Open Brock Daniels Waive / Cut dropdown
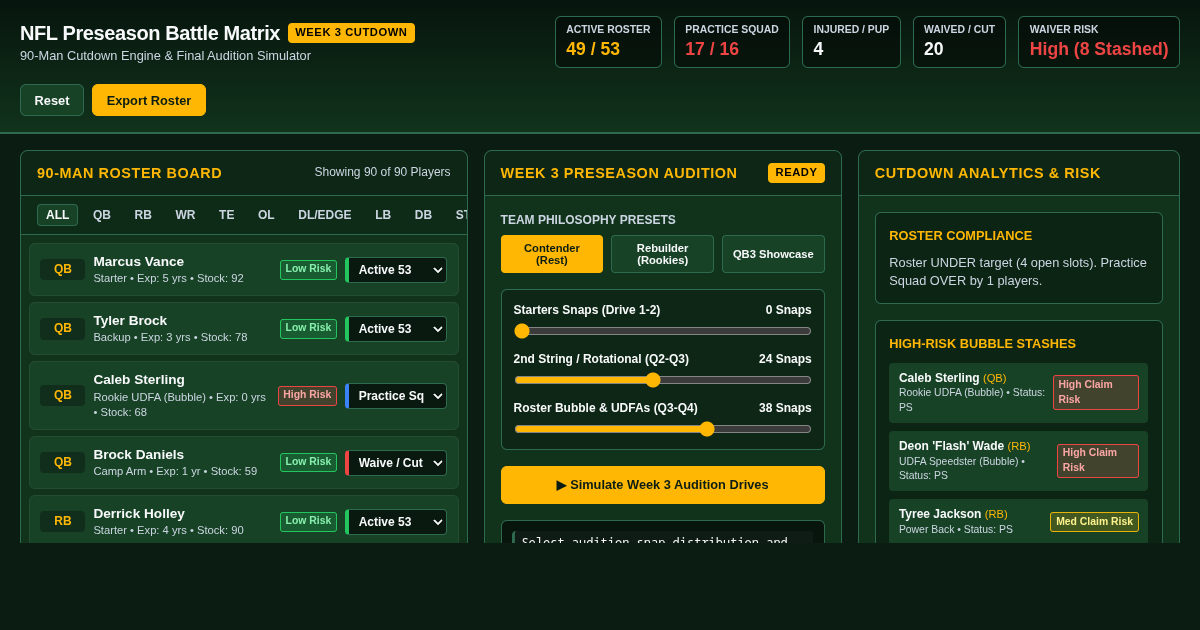The image size is (1200, 630). tap(396, 463)
